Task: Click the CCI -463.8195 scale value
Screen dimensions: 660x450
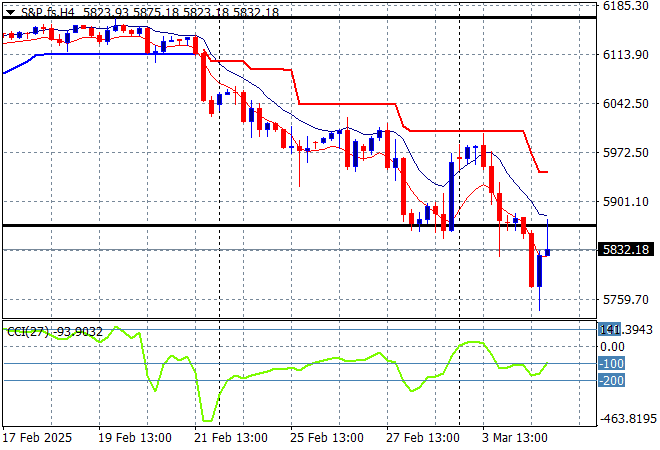Action: click(628, 419)
